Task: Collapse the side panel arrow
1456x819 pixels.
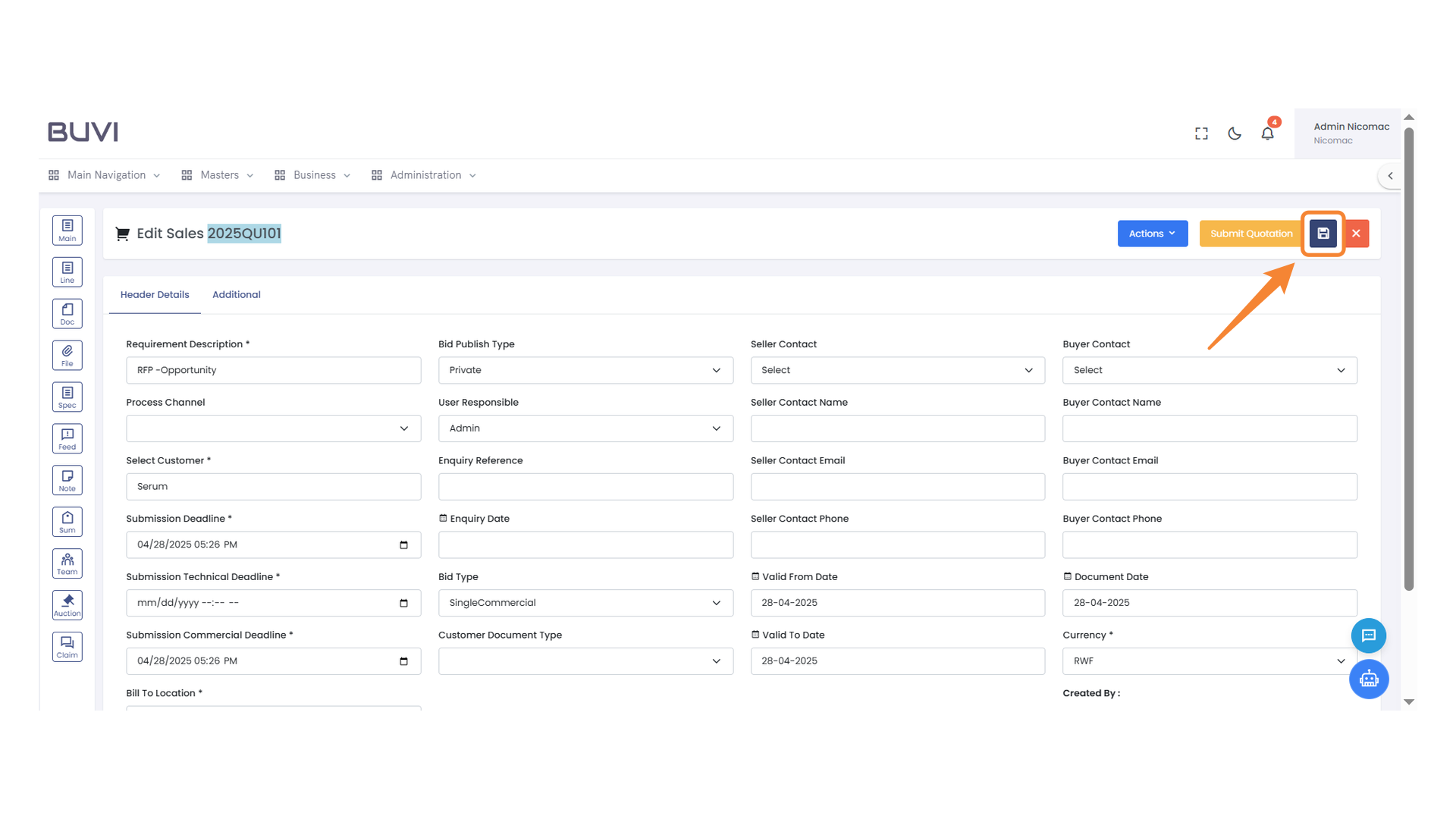Action: [x=1390, y=175]
